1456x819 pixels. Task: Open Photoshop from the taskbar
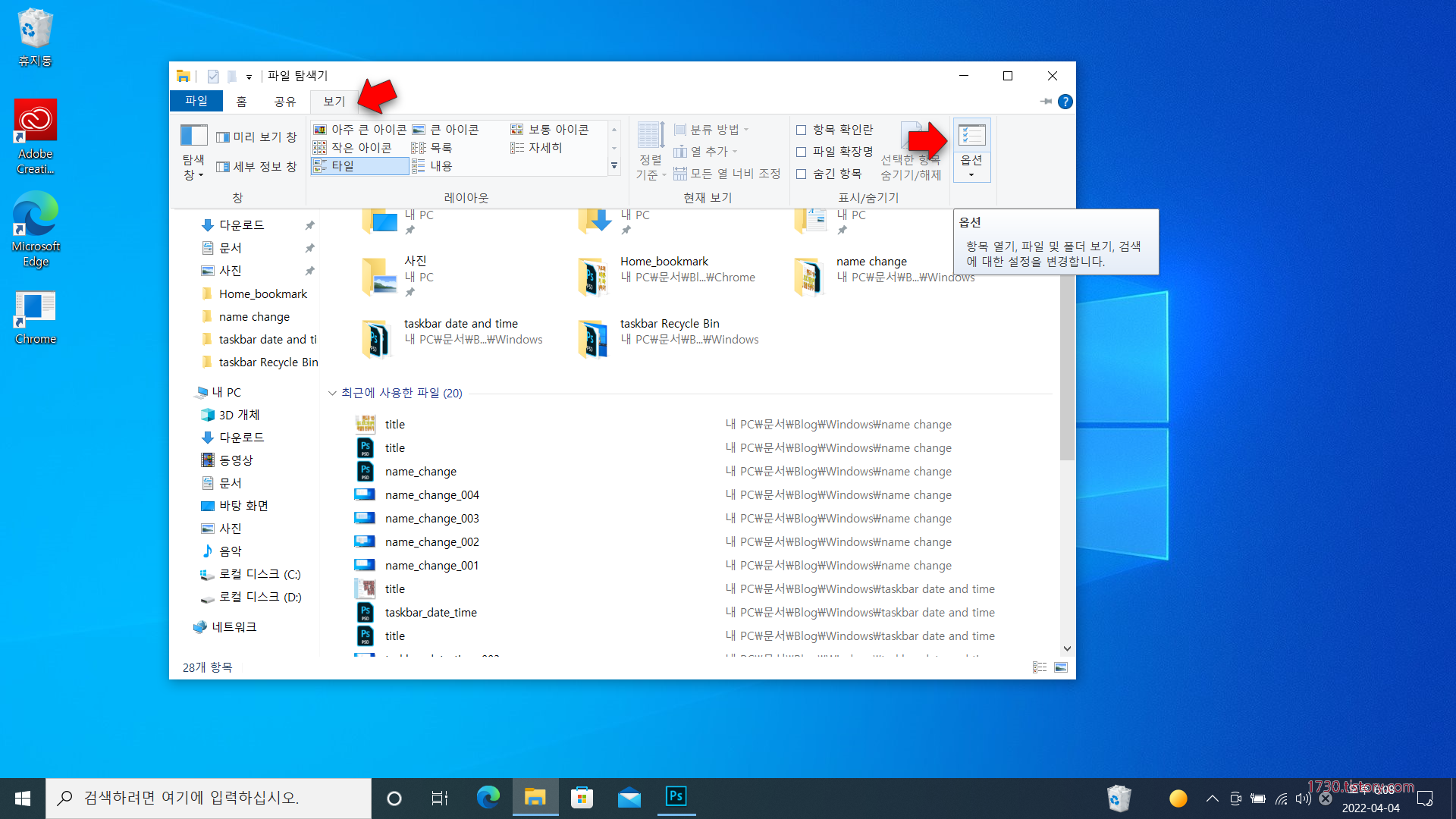[676, 797]
